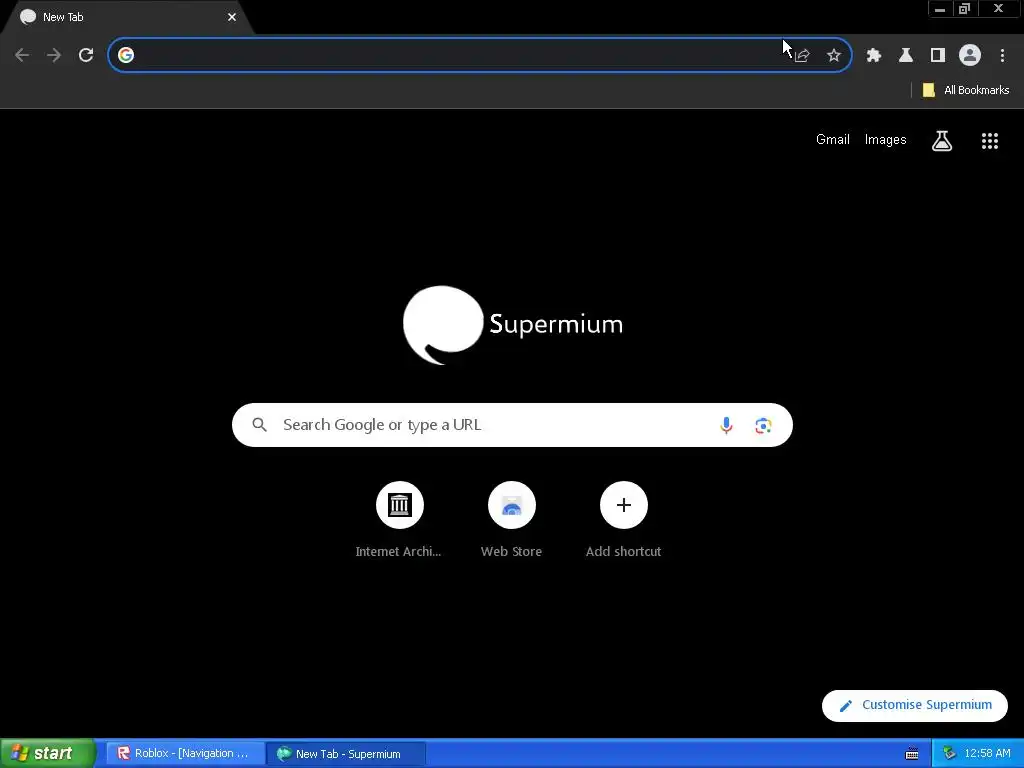Image resolution: width=1024 pixels, height=768 pixels.
Task: Open the three-dot browser menu
Action: point(1002,56)
